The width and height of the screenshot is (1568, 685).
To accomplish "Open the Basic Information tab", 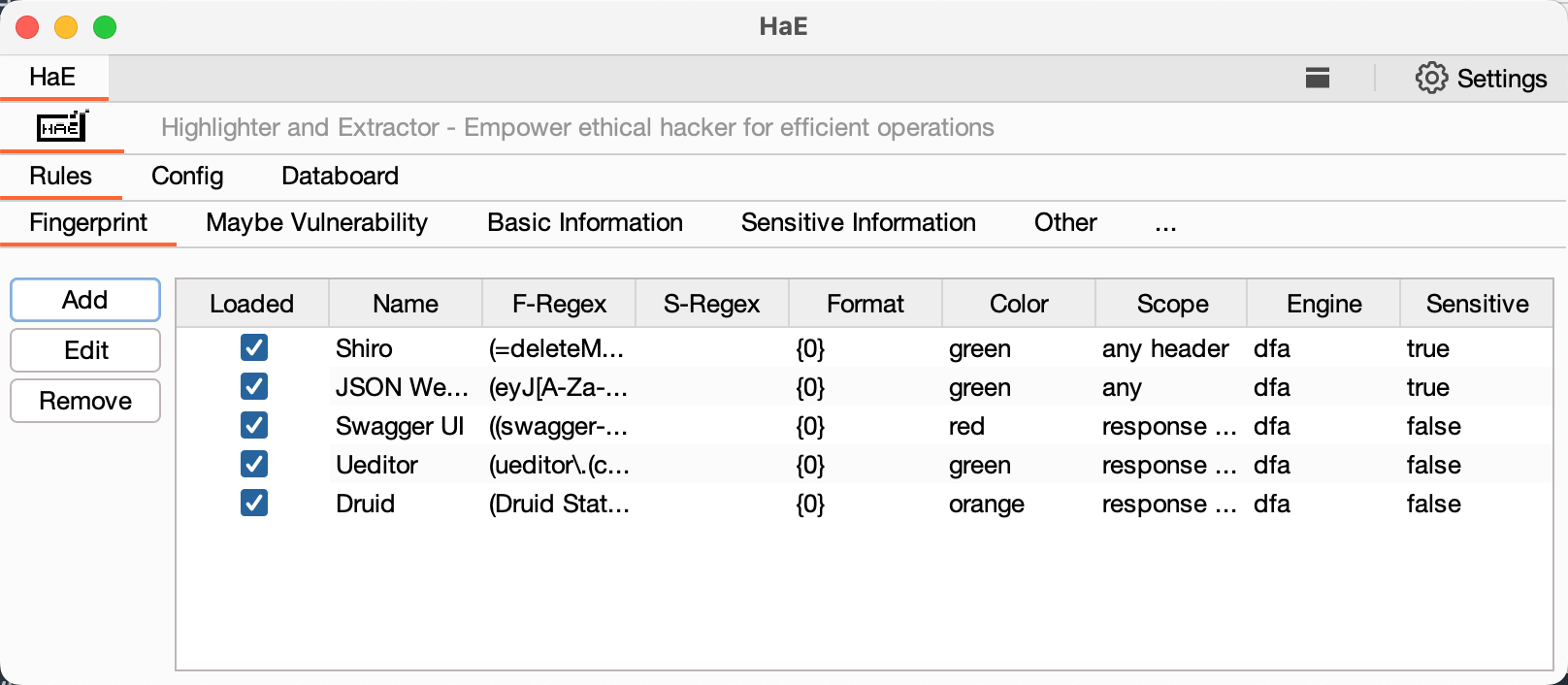I will point(584,223).
